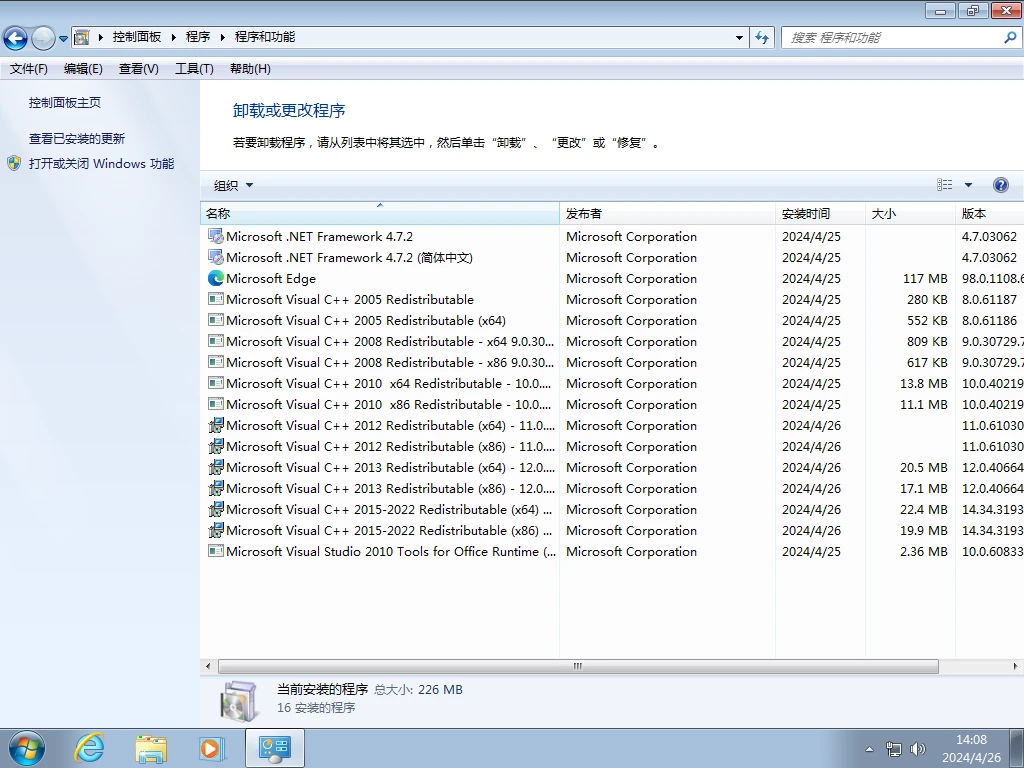Screen dimensions: 1024x768
Task: Click the horizontal scrollbar thumb
Action: (x=578, y=666)
